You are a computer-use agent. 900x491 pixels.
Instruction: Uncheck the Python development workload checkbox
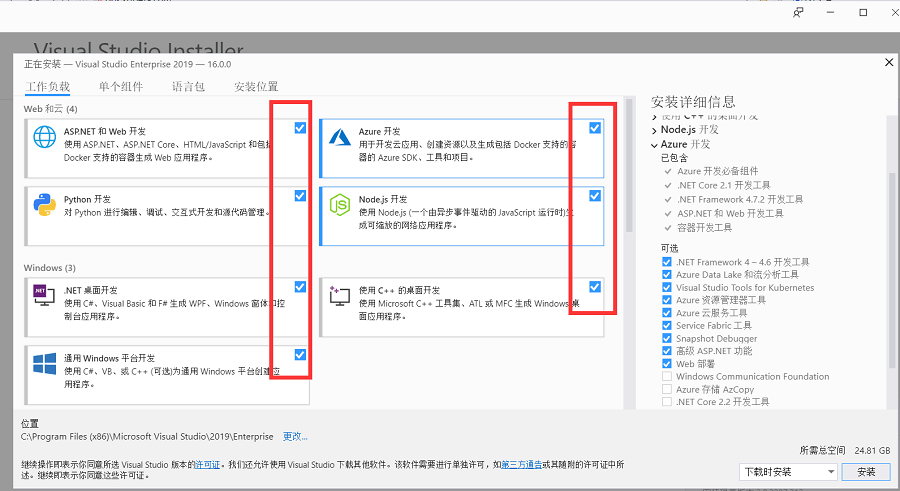pos(300,196)
